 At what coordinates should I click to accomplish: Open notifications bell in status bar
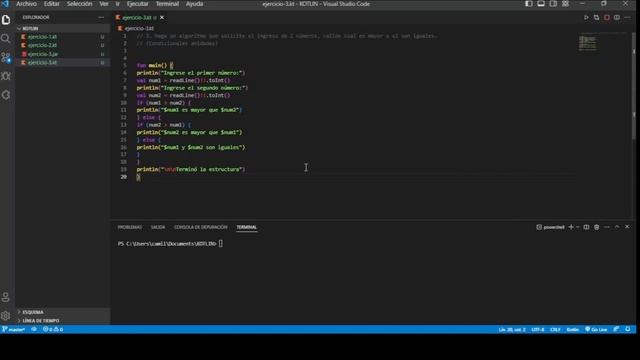[628, 329]
